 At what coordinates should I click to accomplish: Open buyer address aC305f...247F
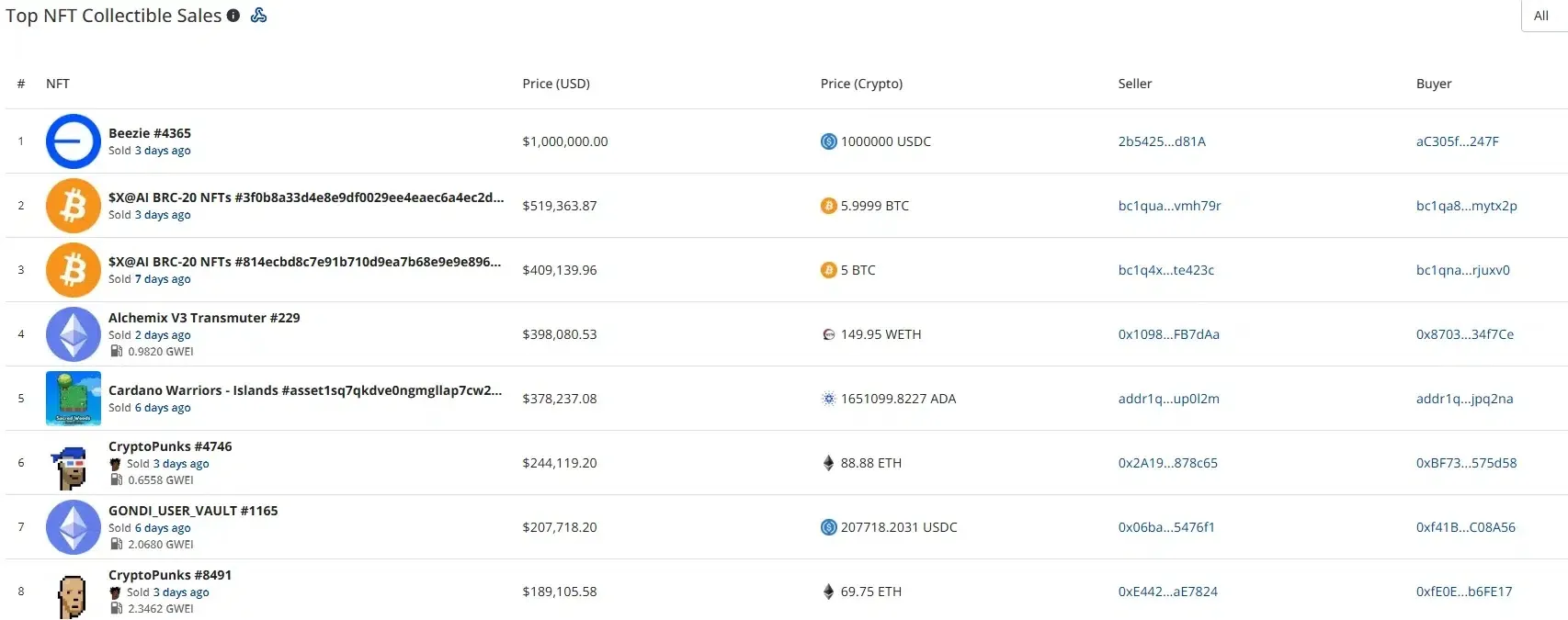(1458, 141)
